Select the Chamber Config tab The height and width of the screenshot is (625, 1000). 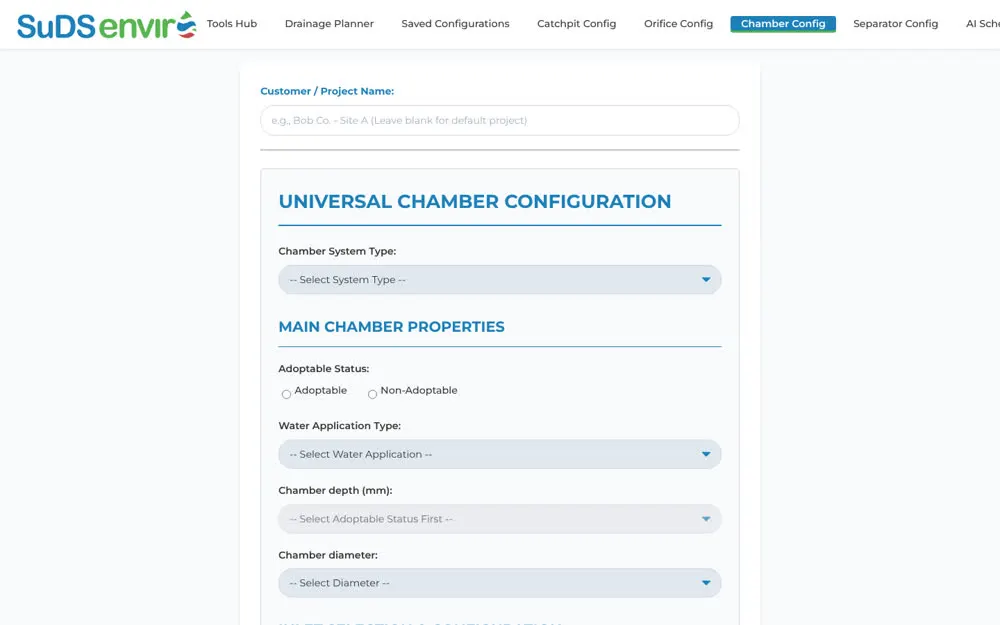pos(783,24)
